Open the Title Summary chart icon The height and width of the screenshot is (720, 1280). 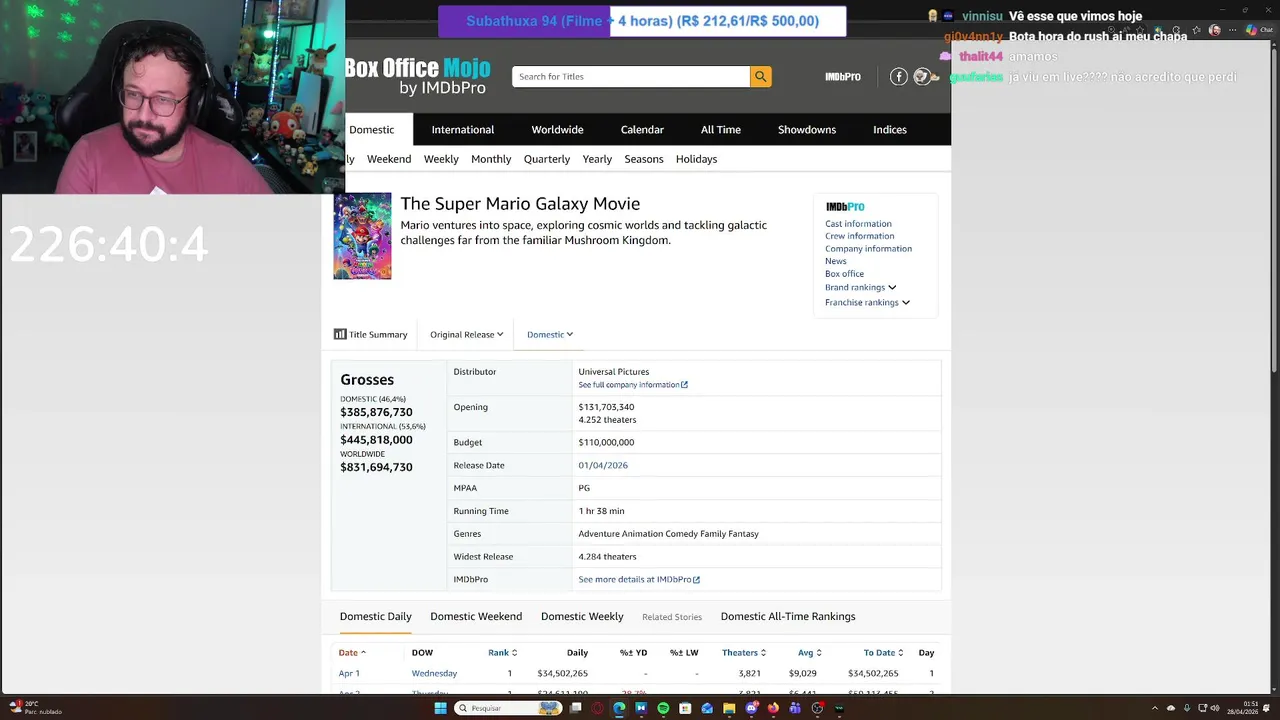coord(340,334)
